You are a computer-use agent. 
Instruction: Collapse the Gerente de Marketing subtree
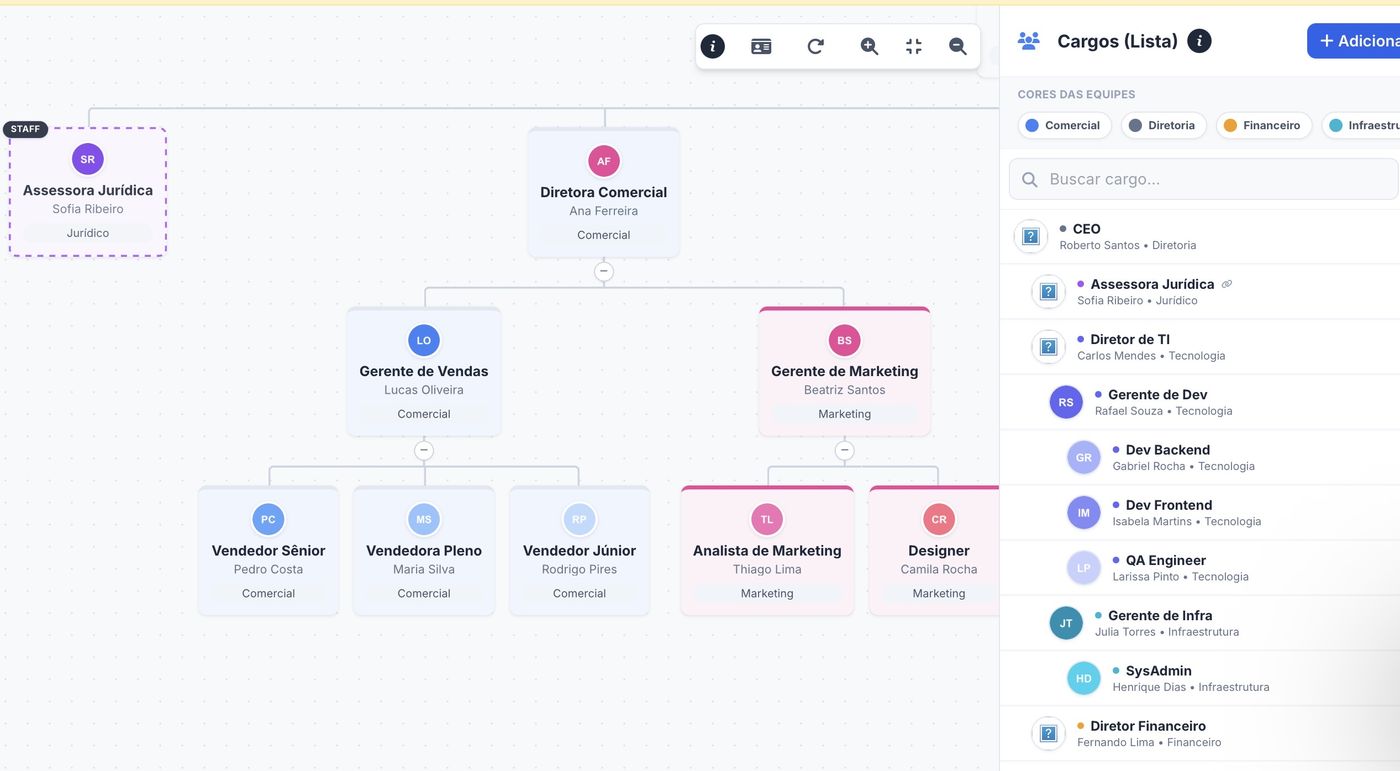click(845, 450)
